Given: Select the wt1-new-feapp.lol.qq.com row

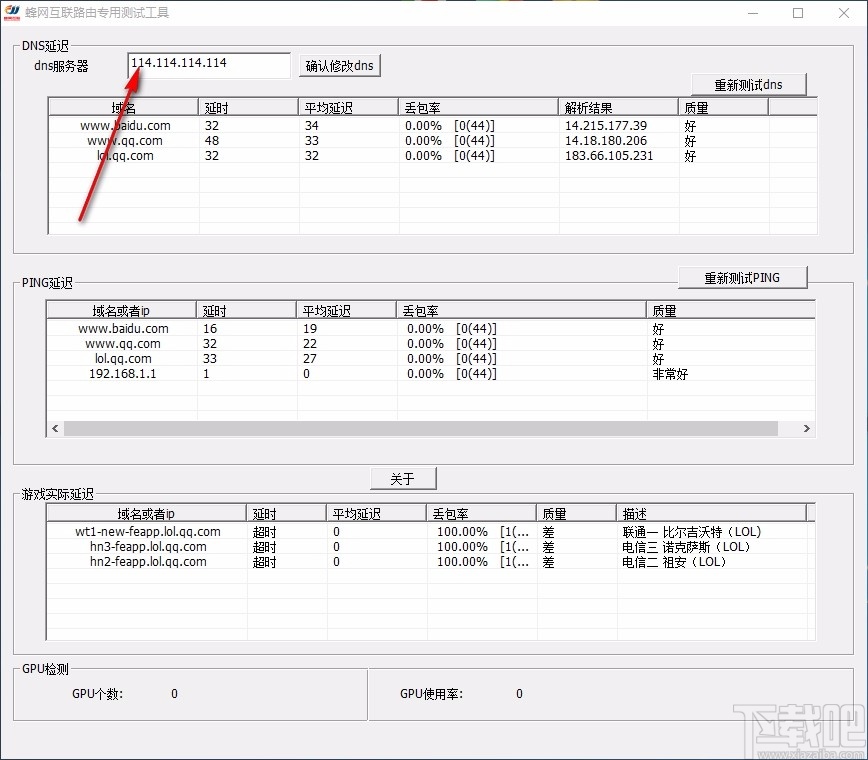Looking at the screenshot, I should (146, 531).
